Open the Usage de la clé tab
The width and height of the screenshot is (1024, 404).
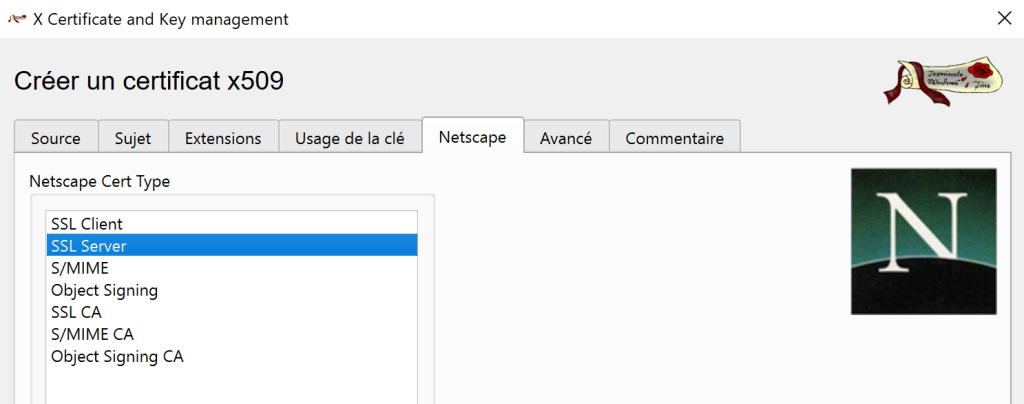pos(350,138)
